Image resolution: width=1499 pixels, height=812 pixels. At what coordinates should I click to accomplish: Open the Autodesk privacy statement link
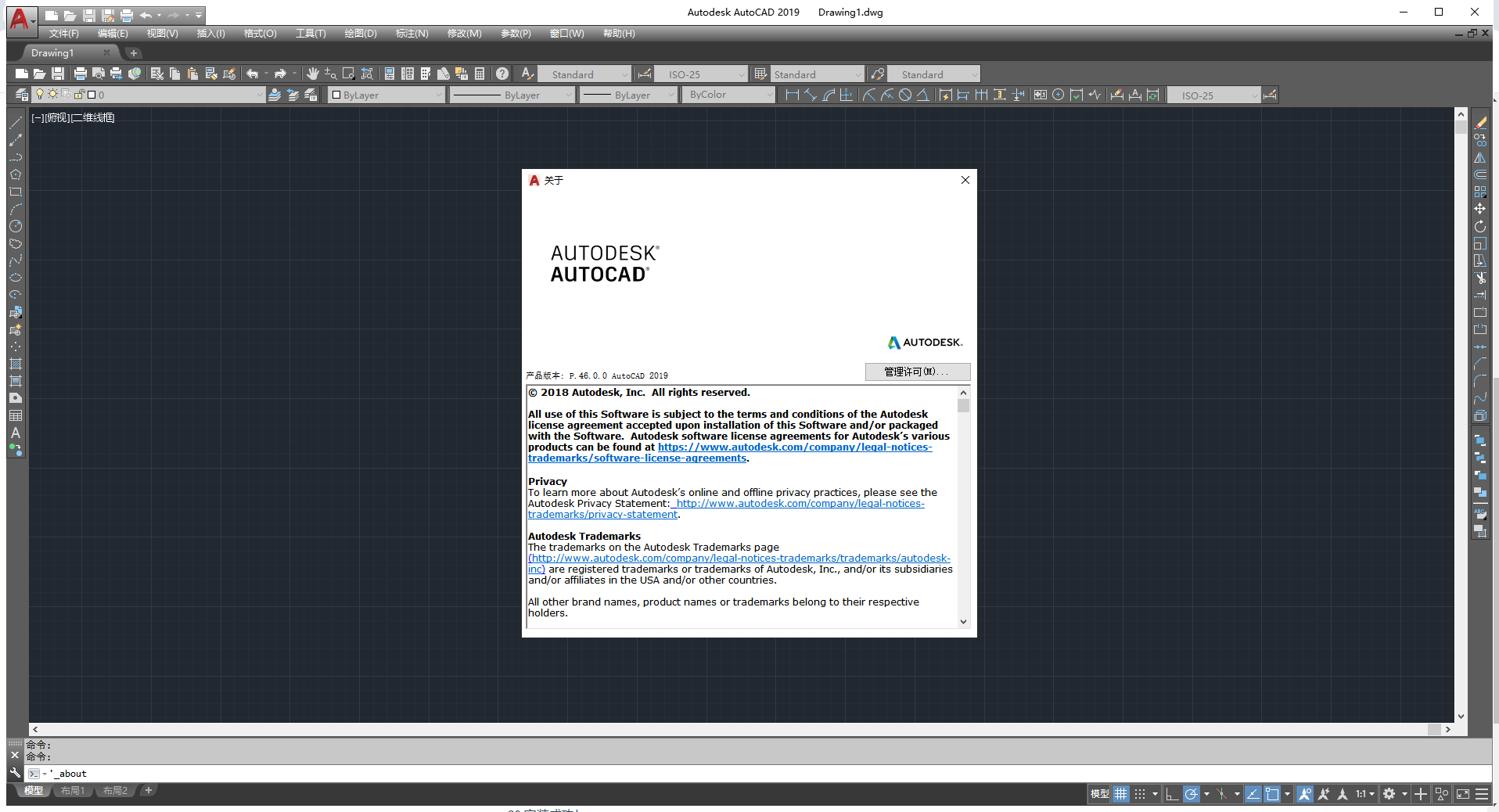pos(800,504)
